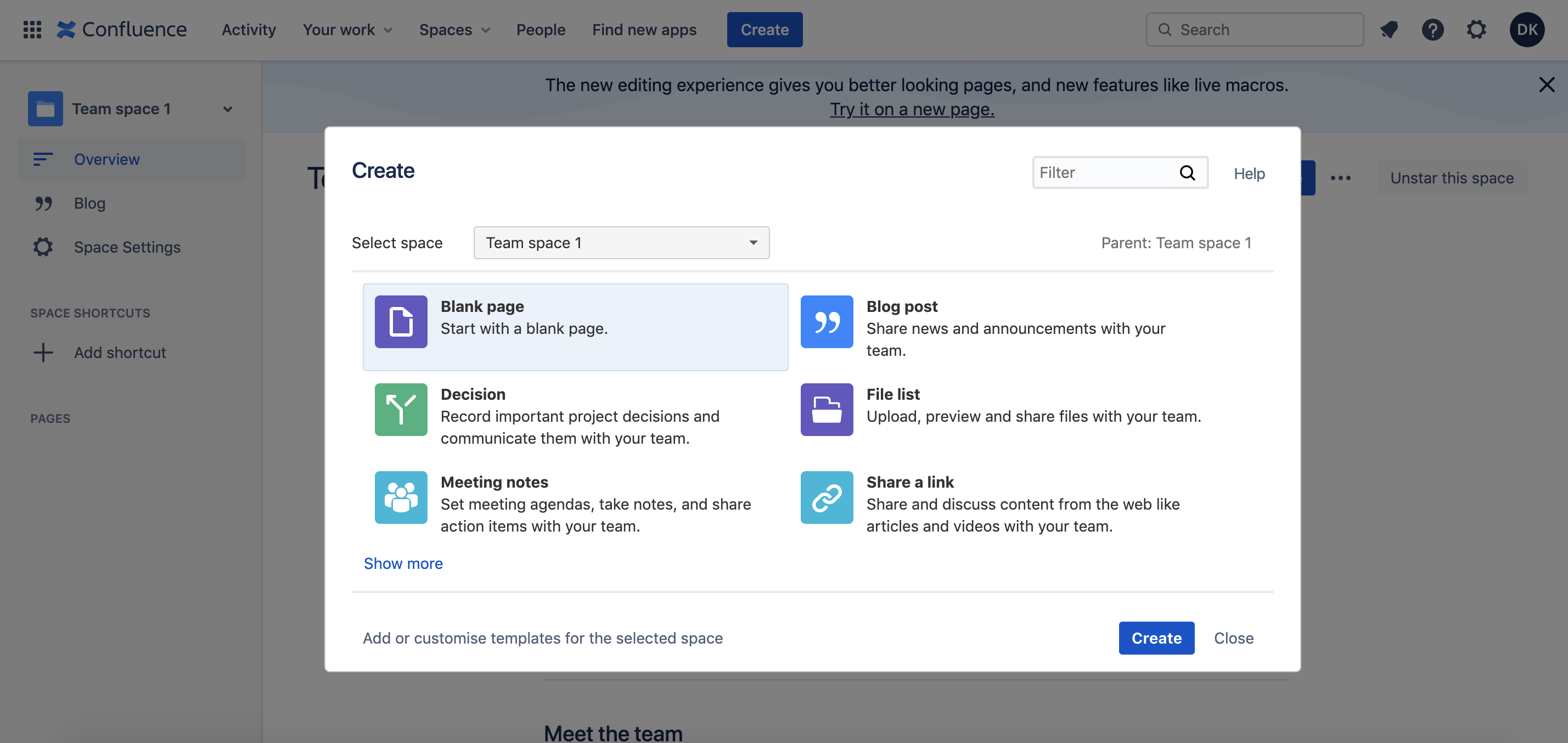Expand the Team space 1 sidebar chevron
This screenshot has width=1568, height=743.
click(x=228, y=109)
